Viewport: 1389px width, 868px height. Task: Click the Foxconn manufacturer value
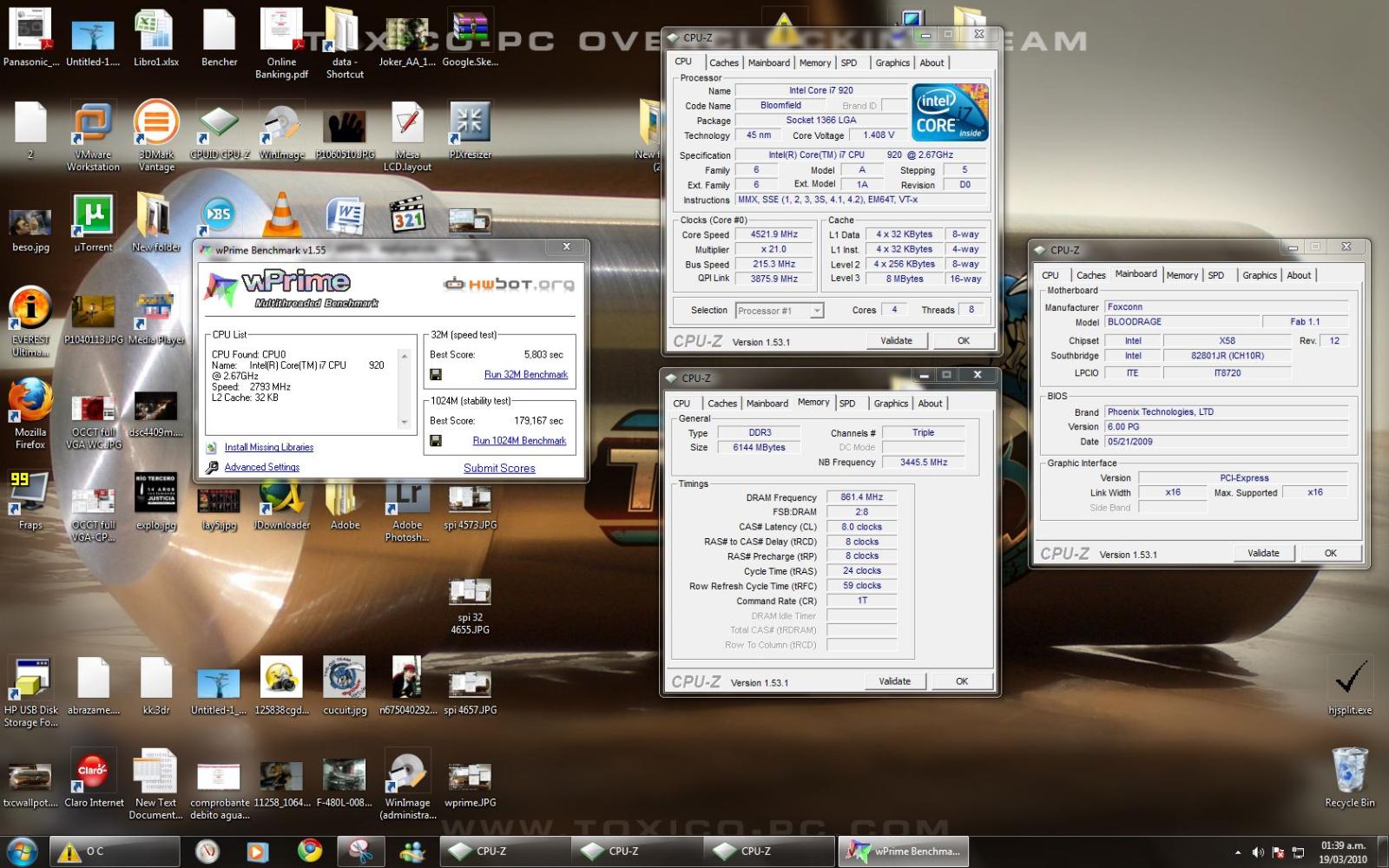[x=1227, y=307]
